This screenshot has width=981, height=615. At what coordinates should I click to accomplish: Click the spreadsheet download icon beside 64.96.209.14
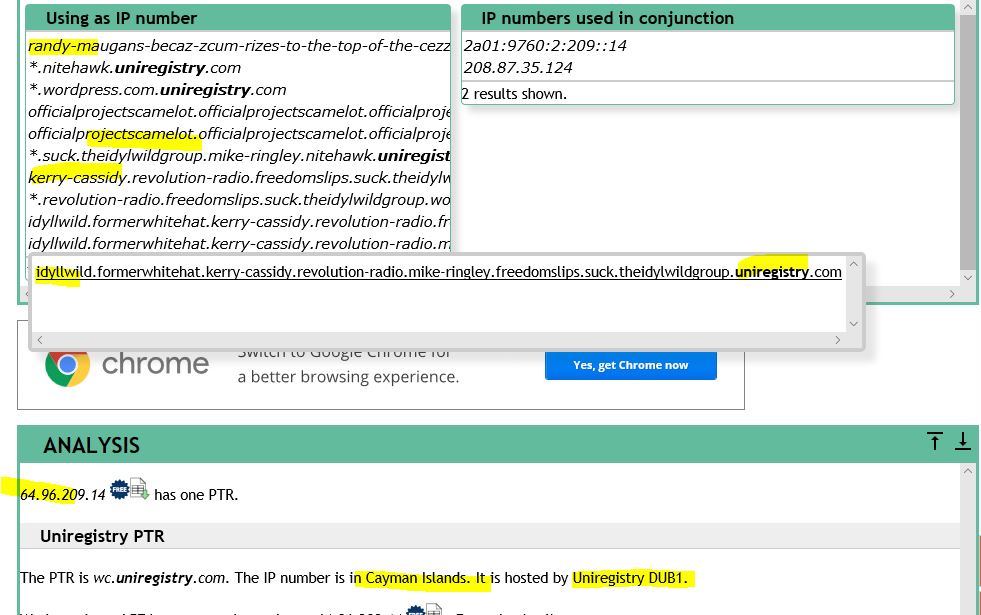[139, 489]
